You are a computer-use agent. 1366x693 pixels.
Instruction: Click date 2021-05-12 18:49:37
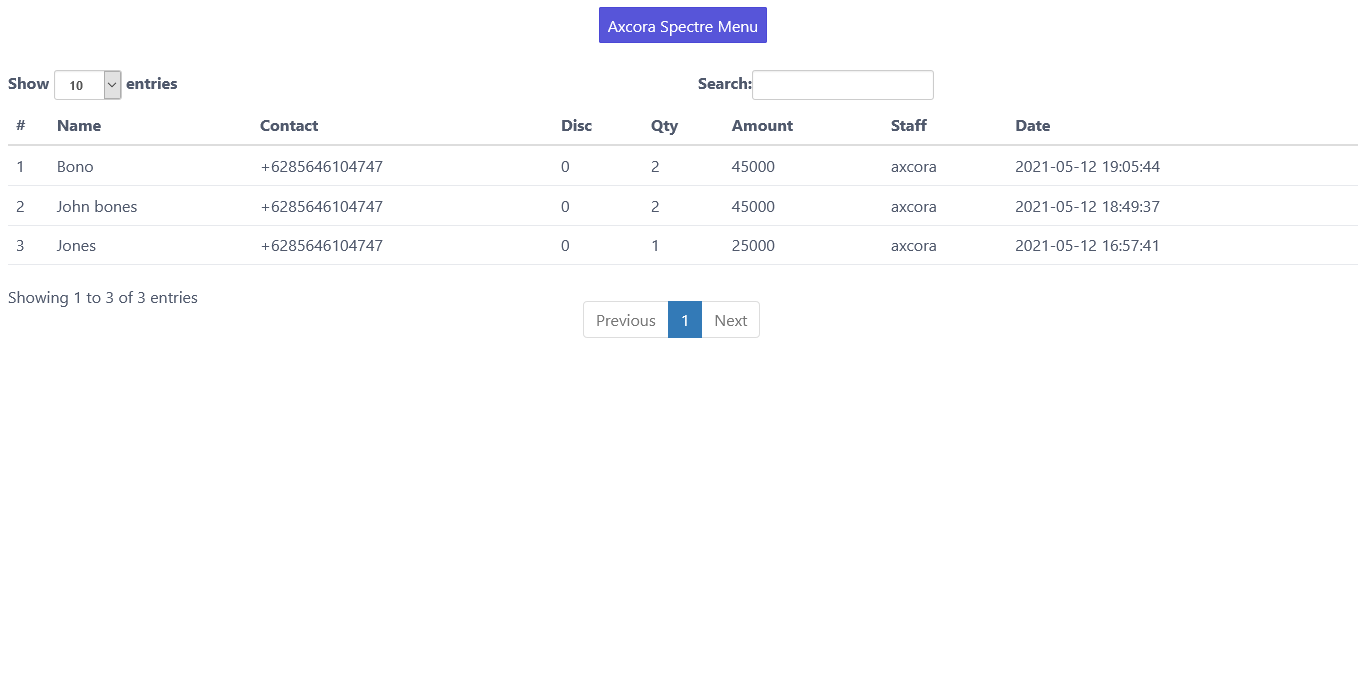(1087, 207)
